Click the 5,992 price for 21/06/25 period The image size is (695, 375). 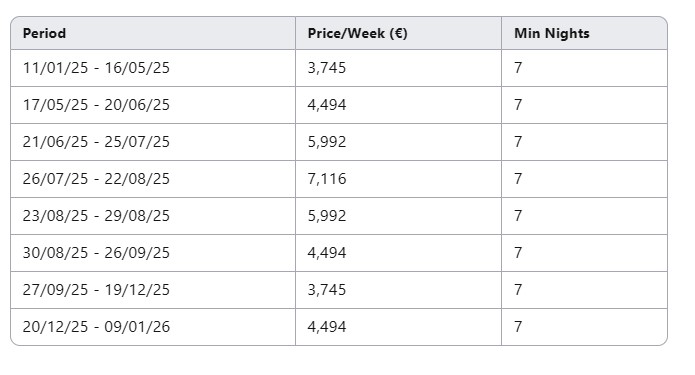click(x=398, y=142)
